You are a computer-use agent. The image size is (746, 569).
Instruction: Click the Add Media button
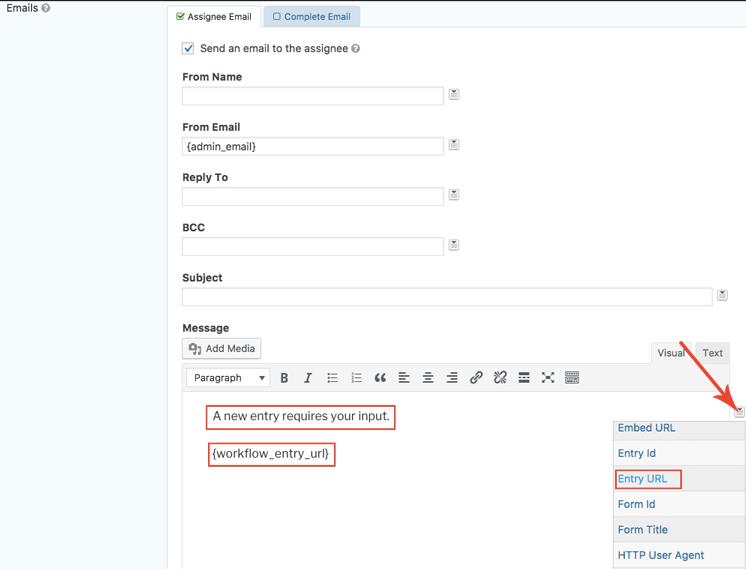tap(222, 349)
